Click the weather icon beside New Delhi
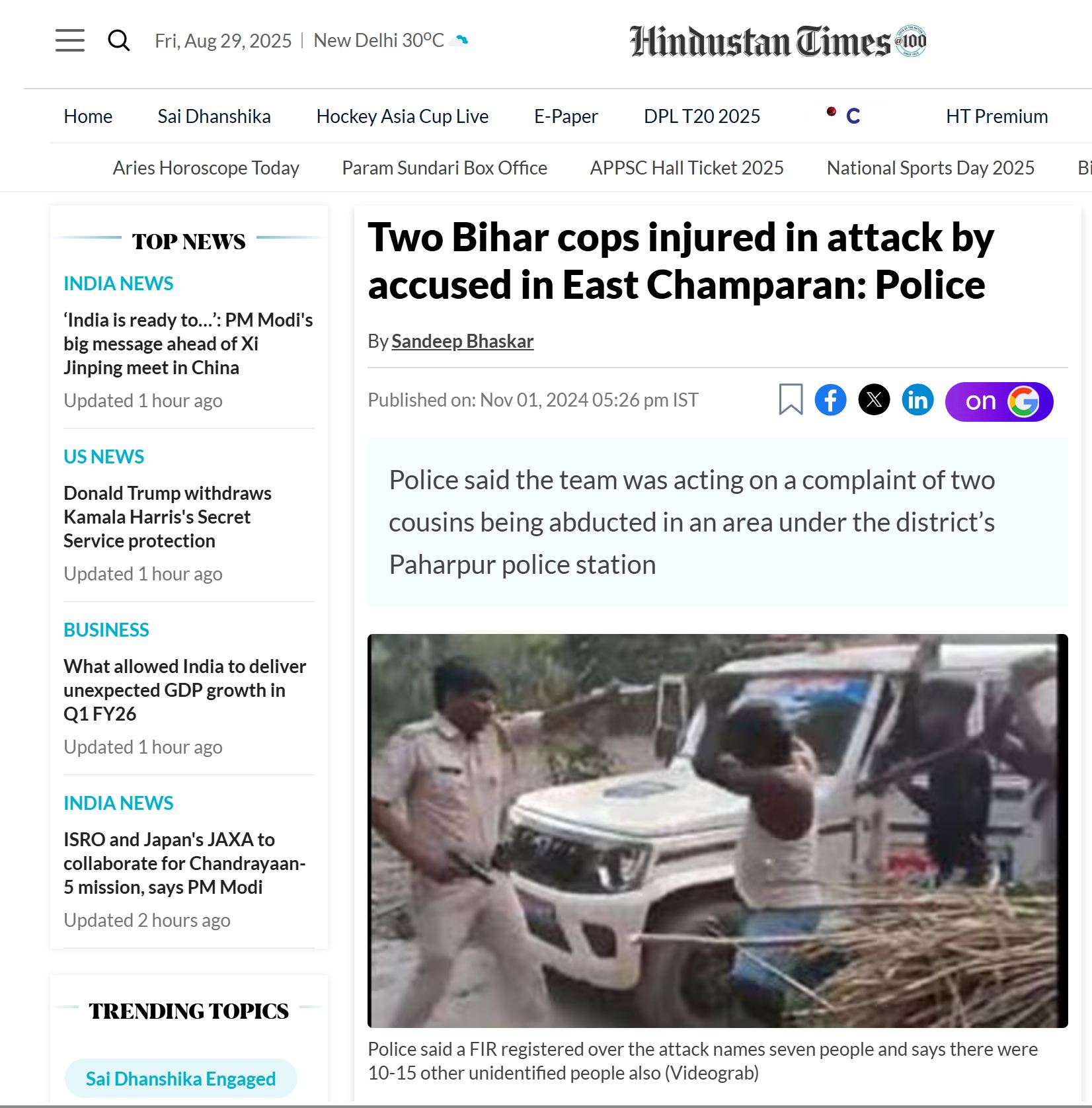 click(x=459, y=40)
